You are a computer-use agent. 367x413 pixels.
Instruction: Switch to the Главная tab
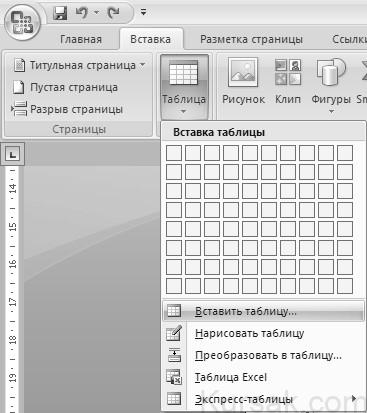[81, 39]
